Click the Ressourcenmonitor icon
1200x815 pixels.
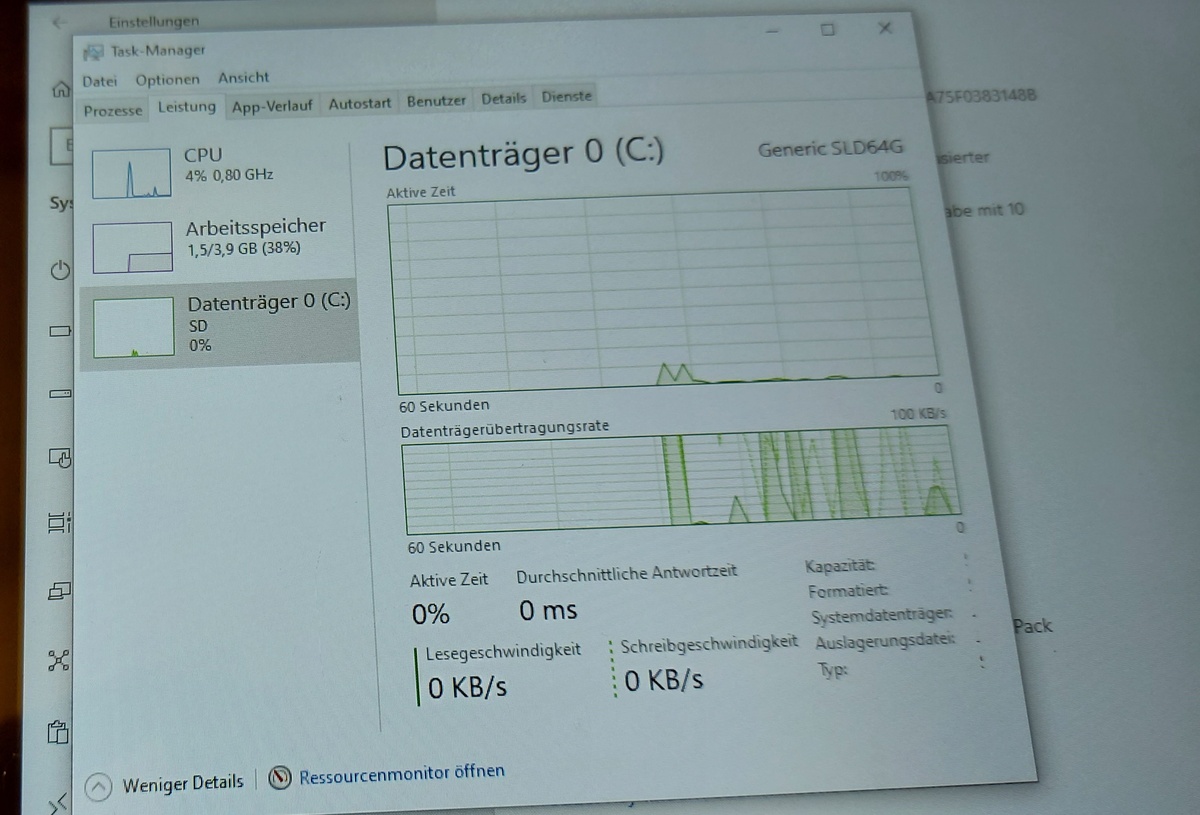click(x=280, y=777)
